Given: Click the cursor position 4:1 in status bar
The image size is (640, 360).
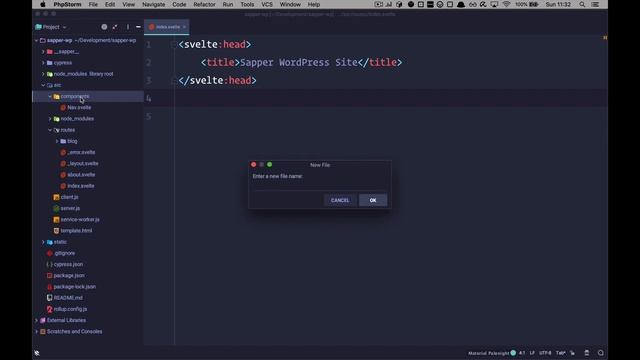Looking at the screenshot, I should click(x=522, y=353).
